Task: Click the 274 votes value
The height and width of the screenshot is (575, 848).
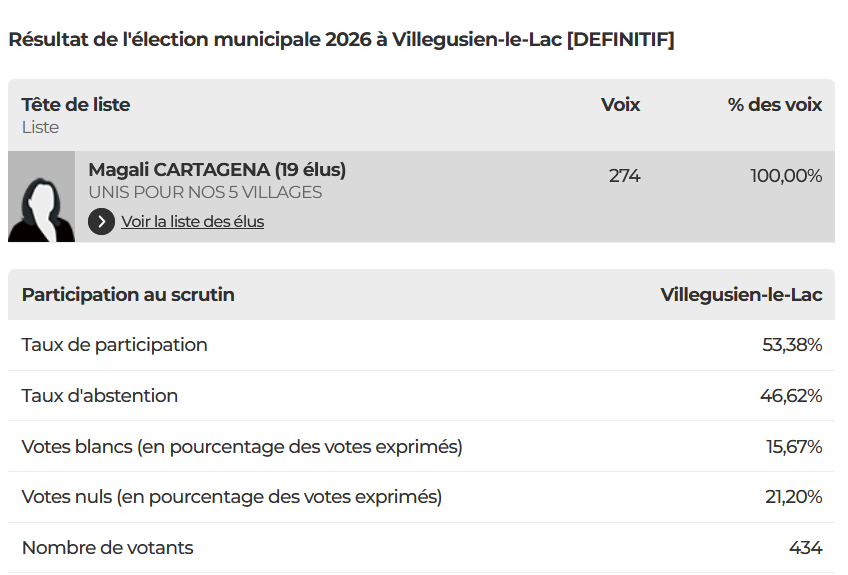Action: click(624, 176)
